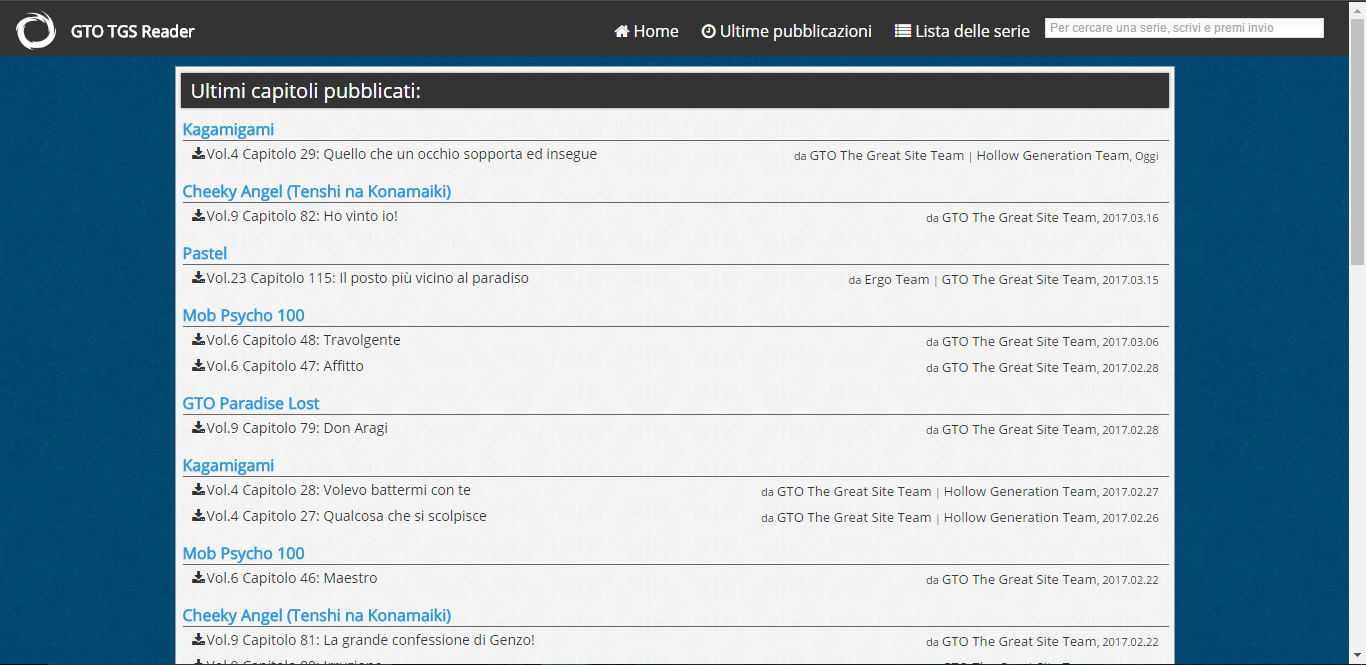Viewport: 1366px width, 665px height.
Task: Download Mob Psycho 100 Capitolo 47 icon
Action: [x=199, y=366]
